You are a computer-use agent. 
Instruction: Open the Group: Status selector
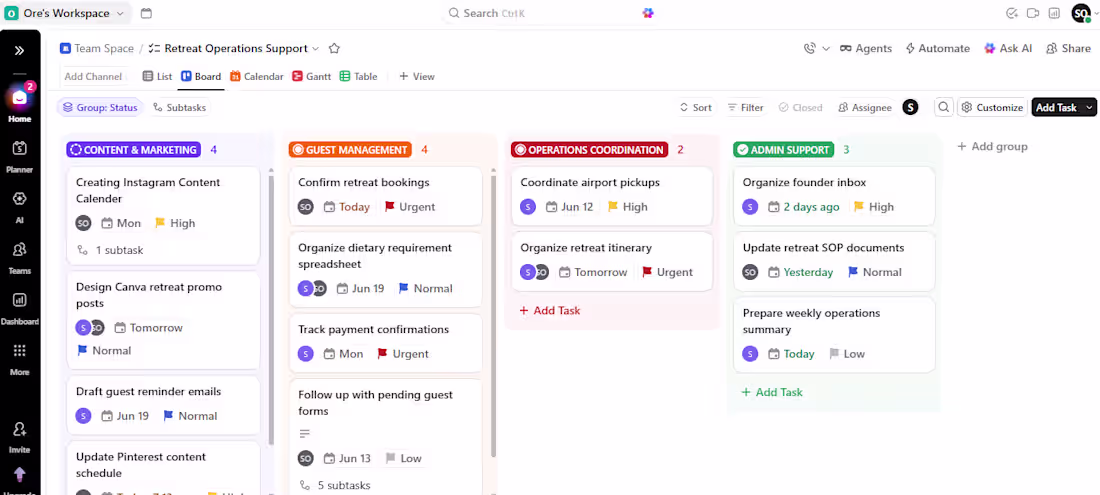point(100,107)
